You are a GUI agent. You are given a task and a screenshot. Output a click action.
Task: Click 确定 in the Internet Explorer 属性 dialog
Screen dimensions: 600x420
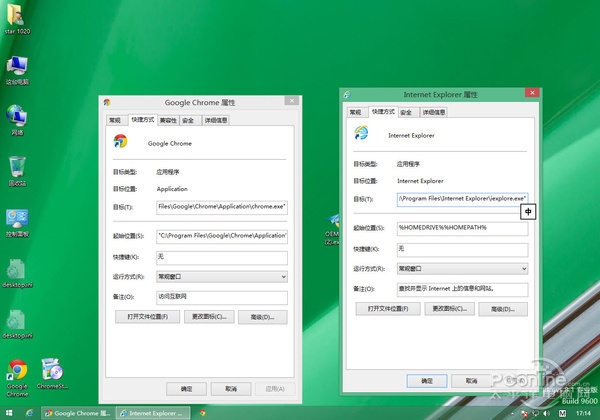pos(427,381)
